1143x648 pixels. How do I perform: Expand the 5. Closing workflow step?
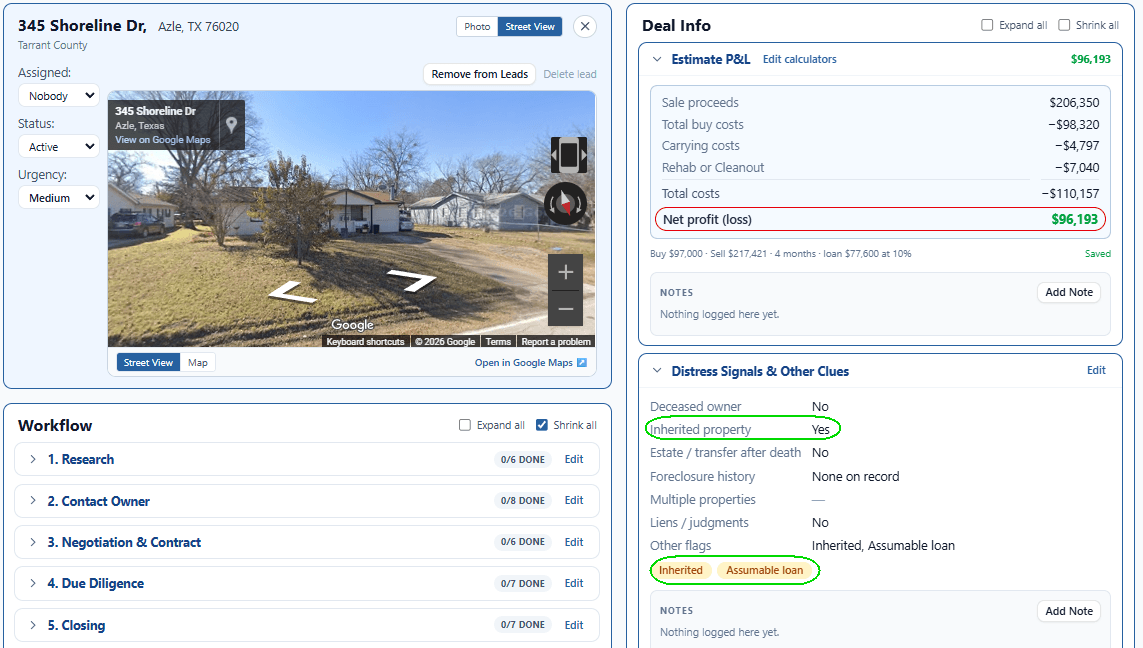point(33,625)
